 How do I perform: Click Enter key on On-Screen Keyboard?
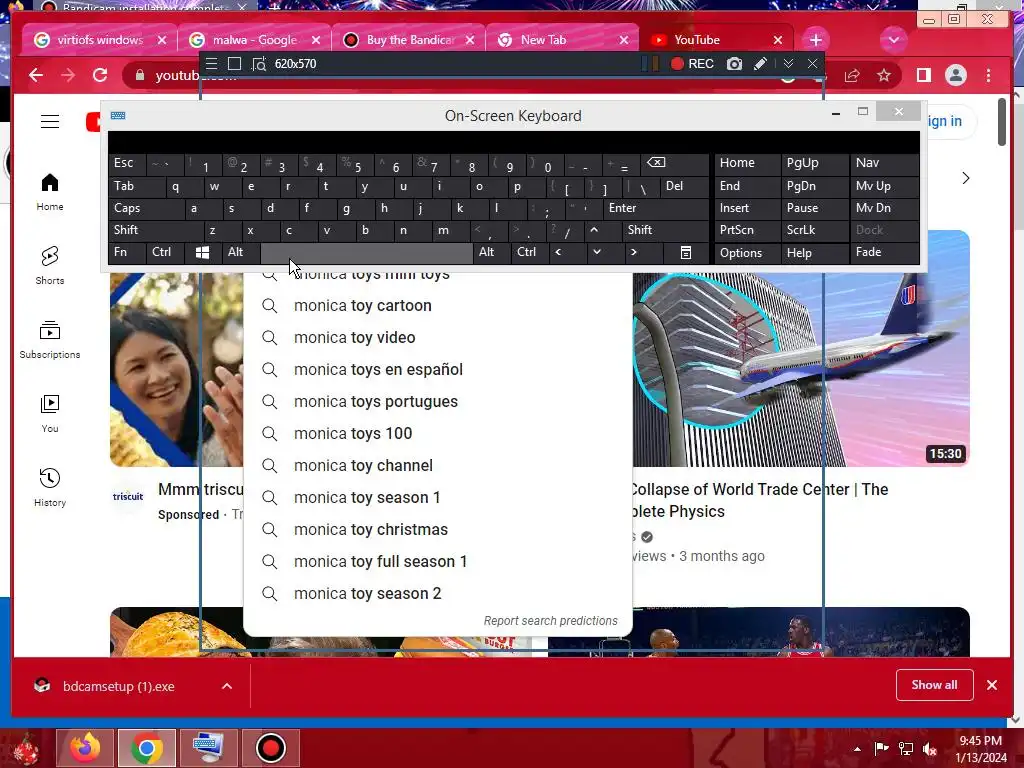click(656, 208)
